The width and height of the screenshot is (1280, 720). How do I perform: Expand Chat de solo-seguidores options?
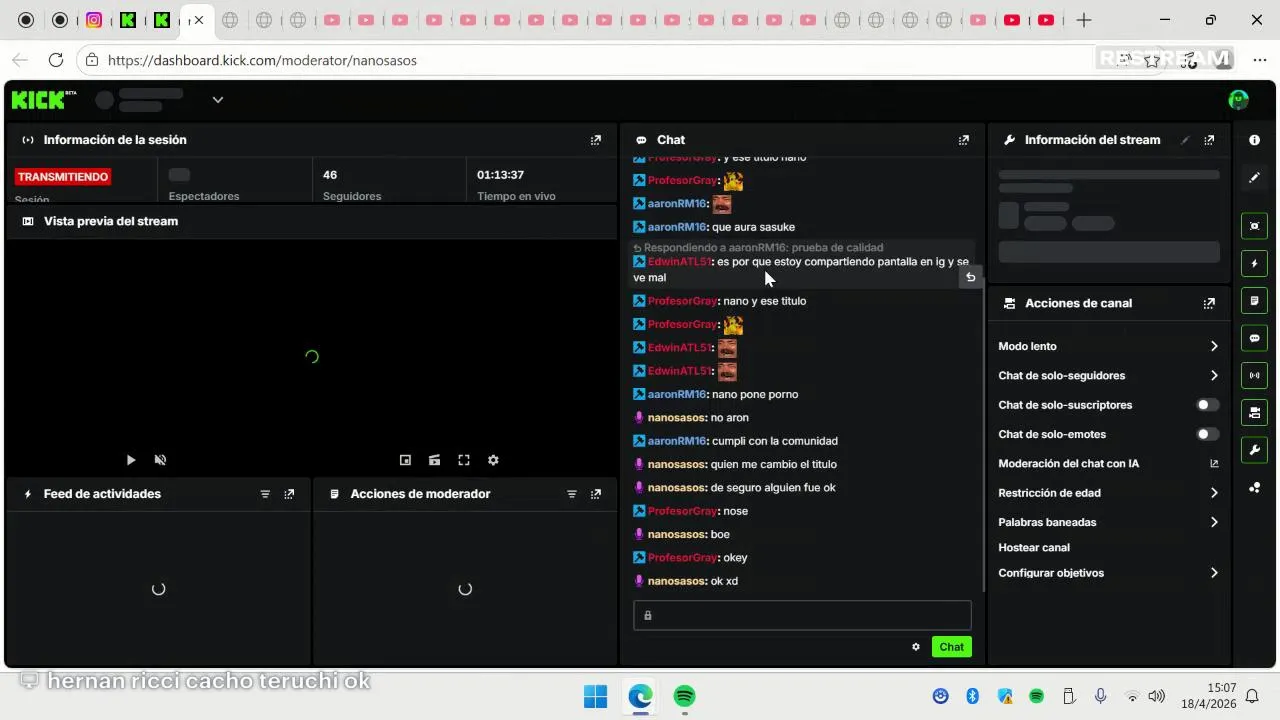click(1214, 376)
